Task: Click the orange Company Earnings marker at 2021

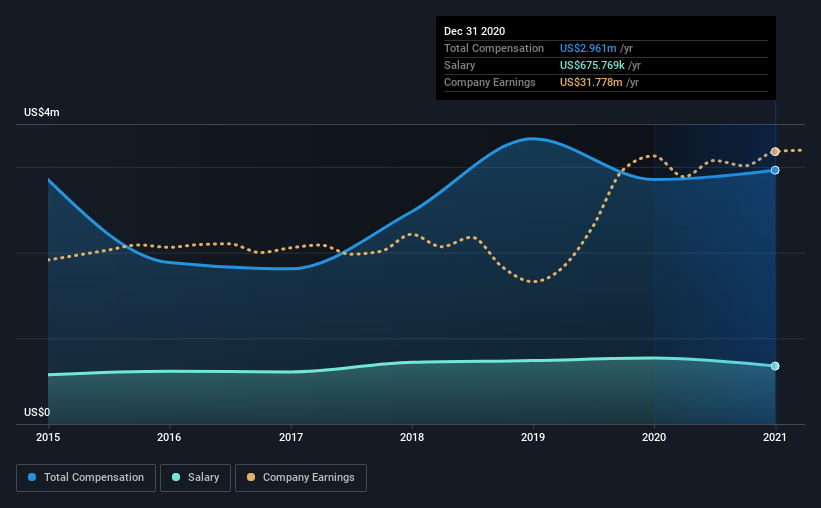Action: pyautogui.click(x=775, y=151)
